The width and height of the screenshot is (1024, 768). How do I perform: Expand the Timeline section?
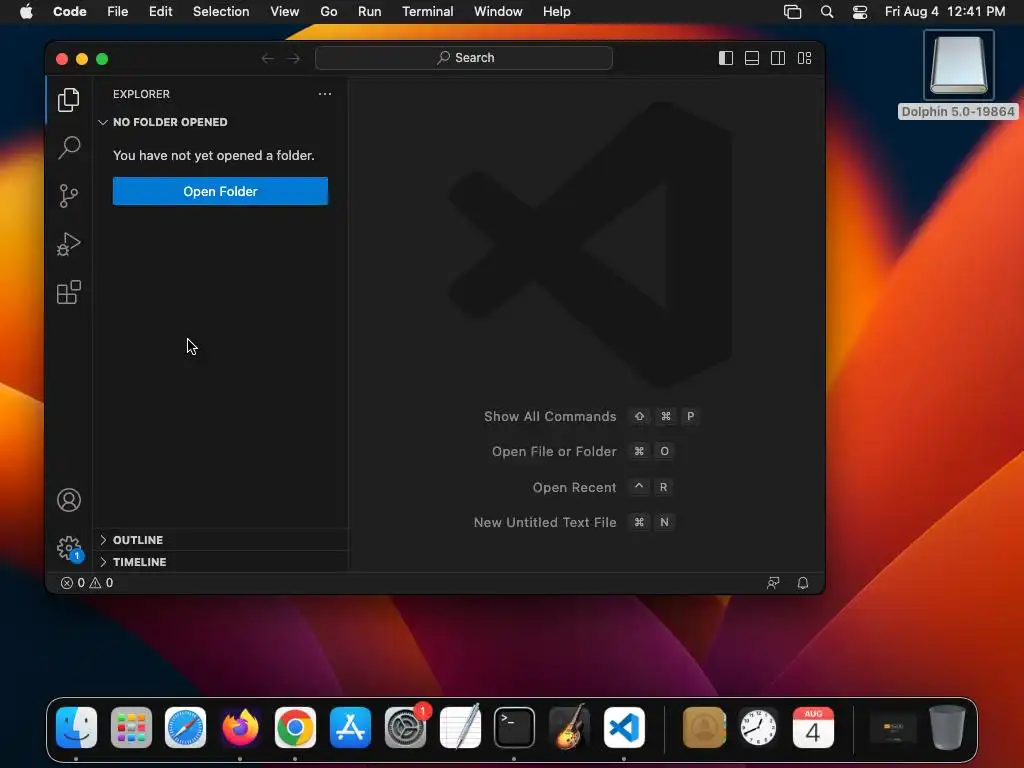221,562
